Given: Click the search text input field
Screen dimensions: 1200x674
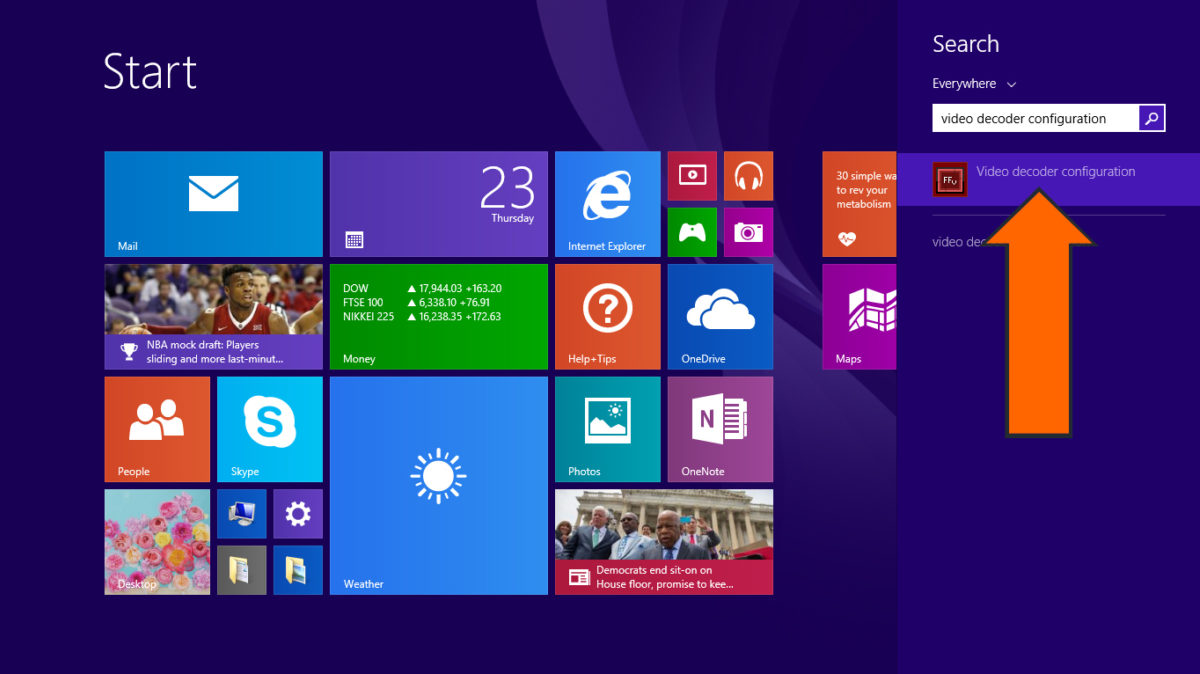Looking at the screenshot, I should 1036,118.
